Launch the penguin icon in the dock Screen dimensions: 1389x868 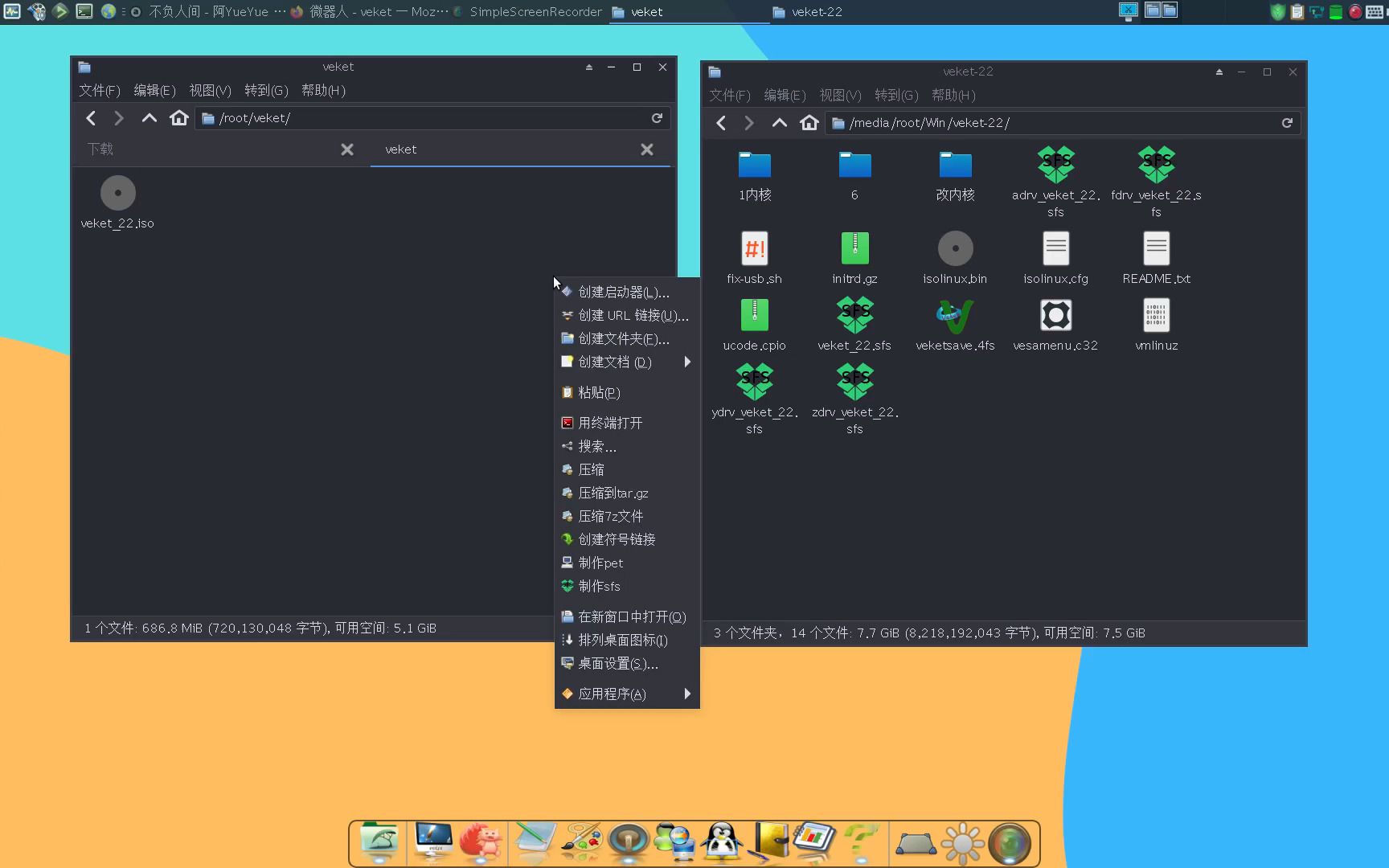click(x=722, y=842)
